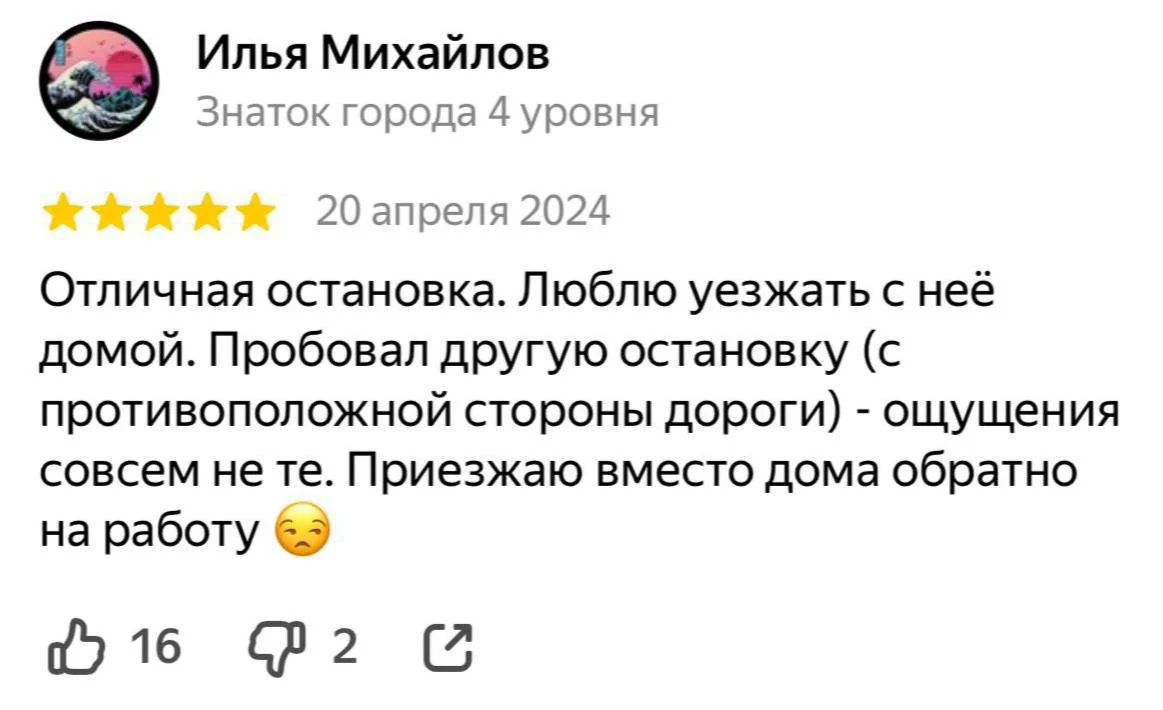
Task: Click the phrase "Отличная остановка"
Action: tap(266, 295)
